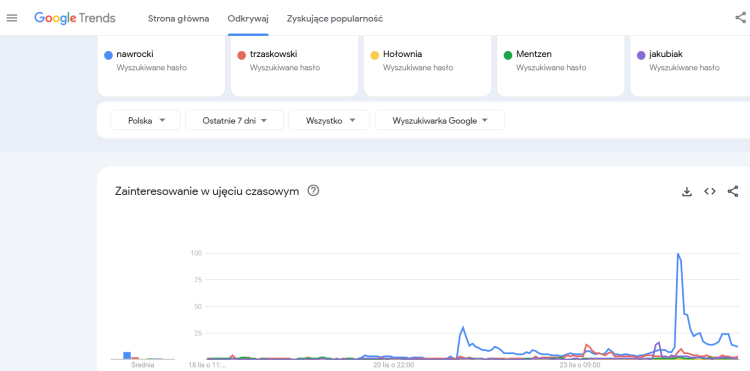Select the jakubiak search term card

690,65
